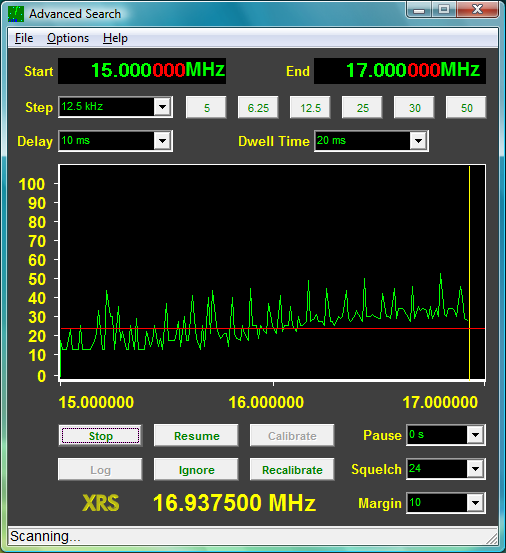The height and width of the screenshot is (553, 506).
Task: Expand the Step dropdown showing 12.5 kHz
Action: coord(163,107)
